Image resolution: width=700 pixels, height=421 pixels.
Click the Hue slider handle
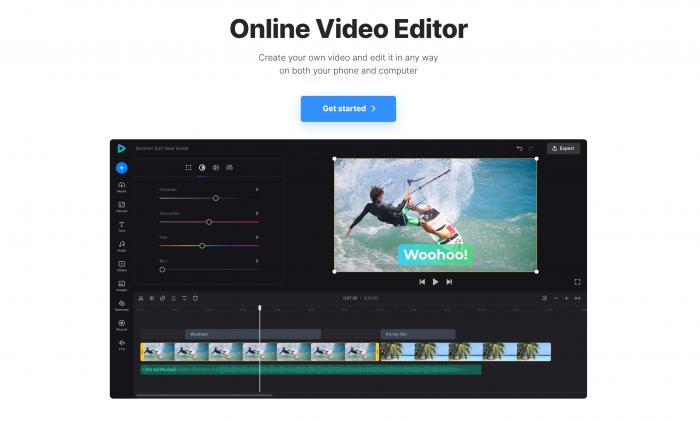202,246
